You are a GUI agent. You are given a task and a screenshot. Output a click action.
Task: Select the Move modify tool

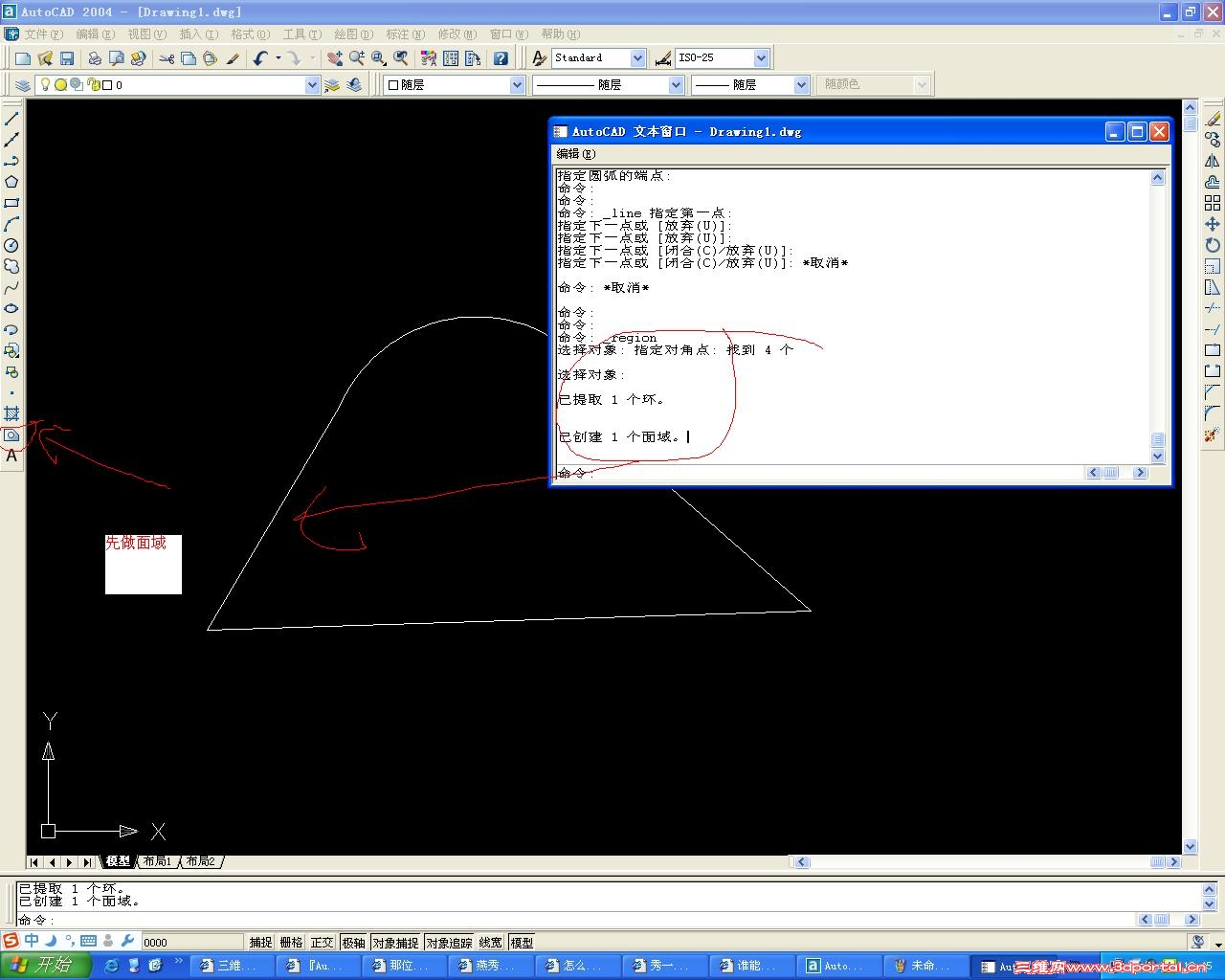coord(1213,224)
